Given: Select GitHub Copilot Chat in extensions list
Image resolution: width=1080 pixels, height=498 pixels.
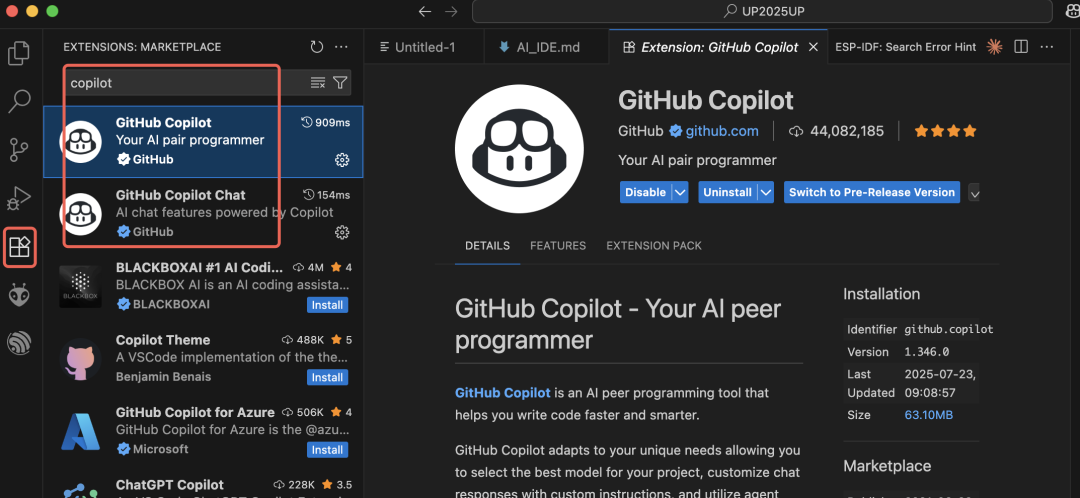Looking at the screenshot, I should point(203,214).
